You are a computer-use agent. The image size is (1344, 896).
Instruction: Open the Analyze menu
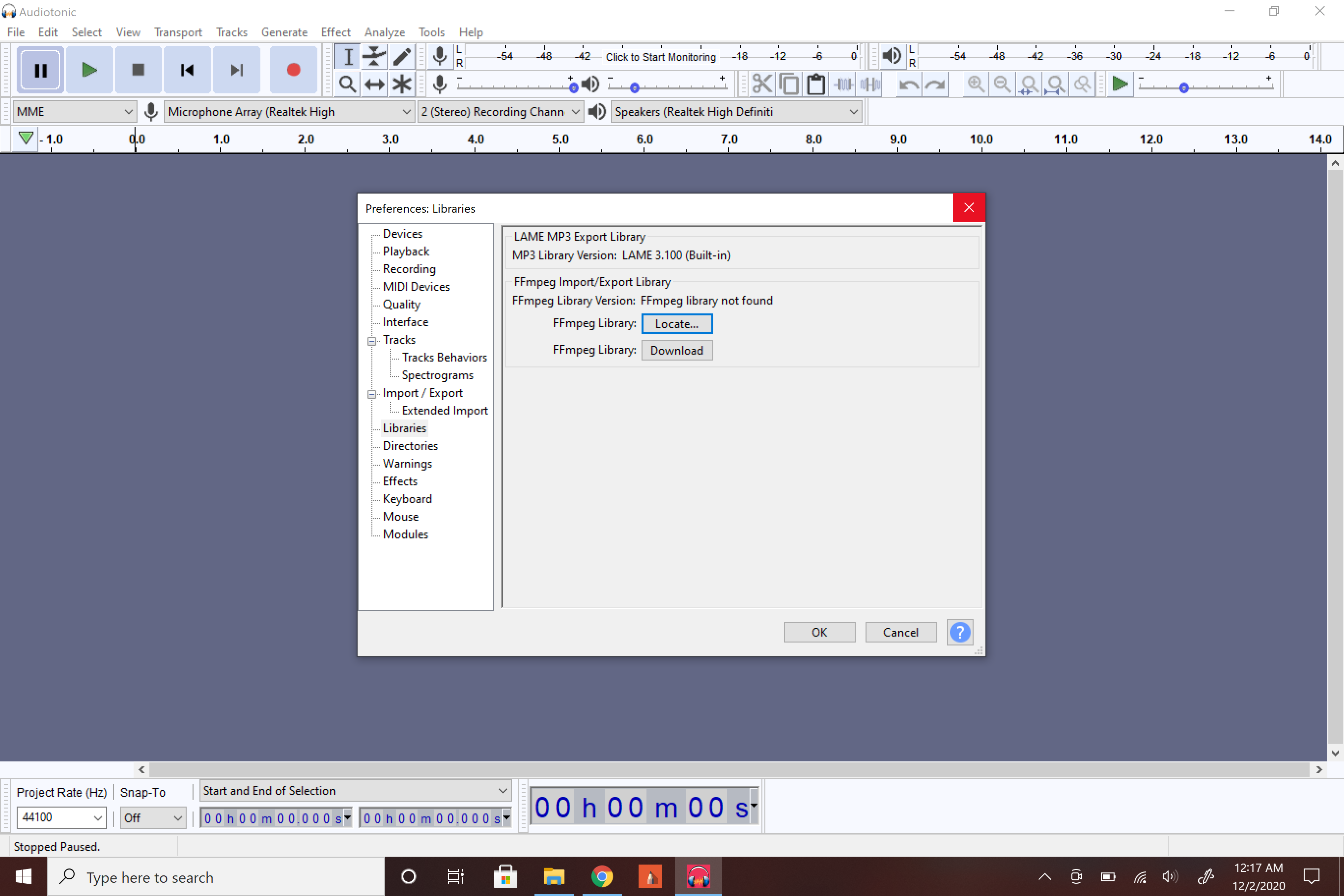coord(384,32)
